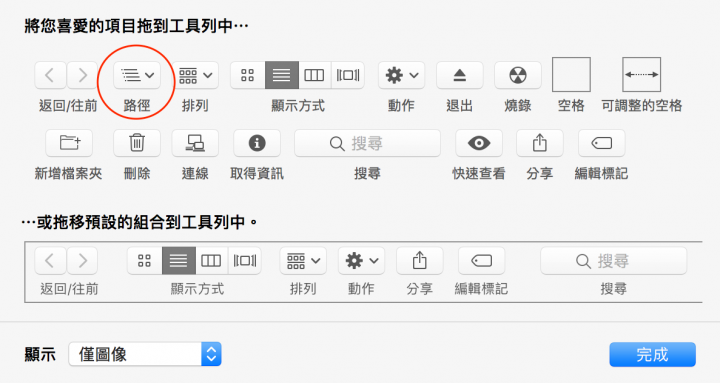Select Cover Flow view in the top 顯示方式 group

click(348, 75)
